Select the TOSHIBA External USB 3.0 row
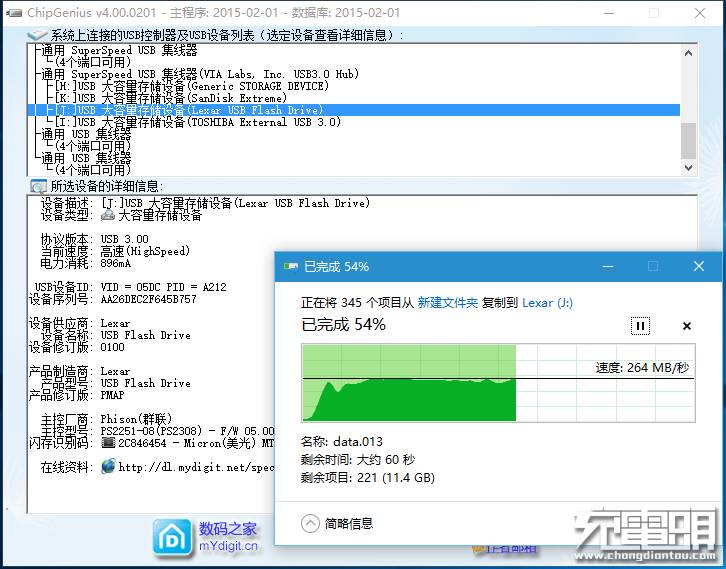Image resolution: width=726 pixels, height=569 pixels. click(198, 122)
